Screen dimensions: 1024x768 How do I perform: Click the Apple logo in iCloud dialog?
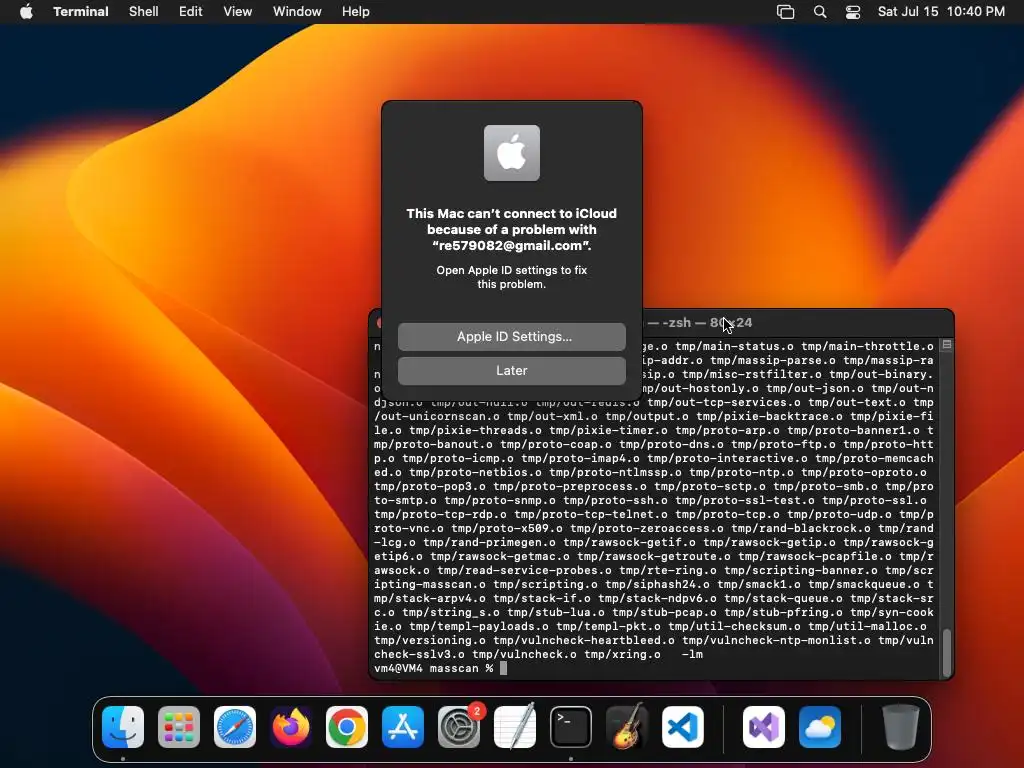tap(512, 153)
